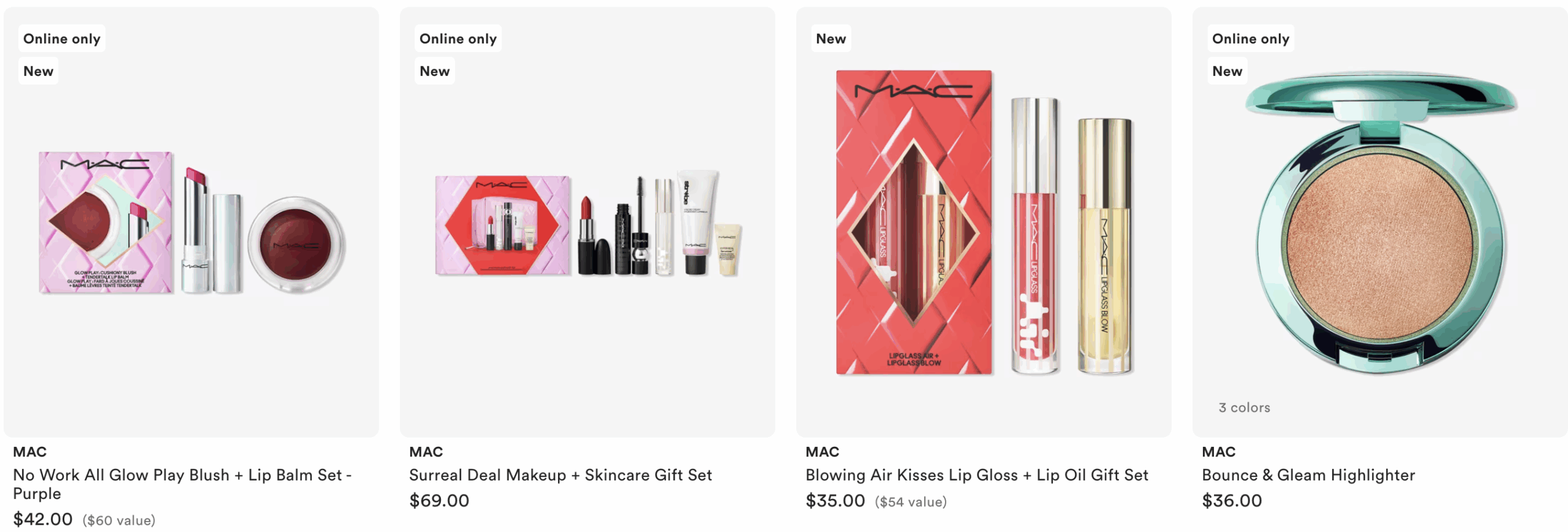Click the ($60 value) text
Viewport: 1568px width, 532px height.
(x=119, y=520)
